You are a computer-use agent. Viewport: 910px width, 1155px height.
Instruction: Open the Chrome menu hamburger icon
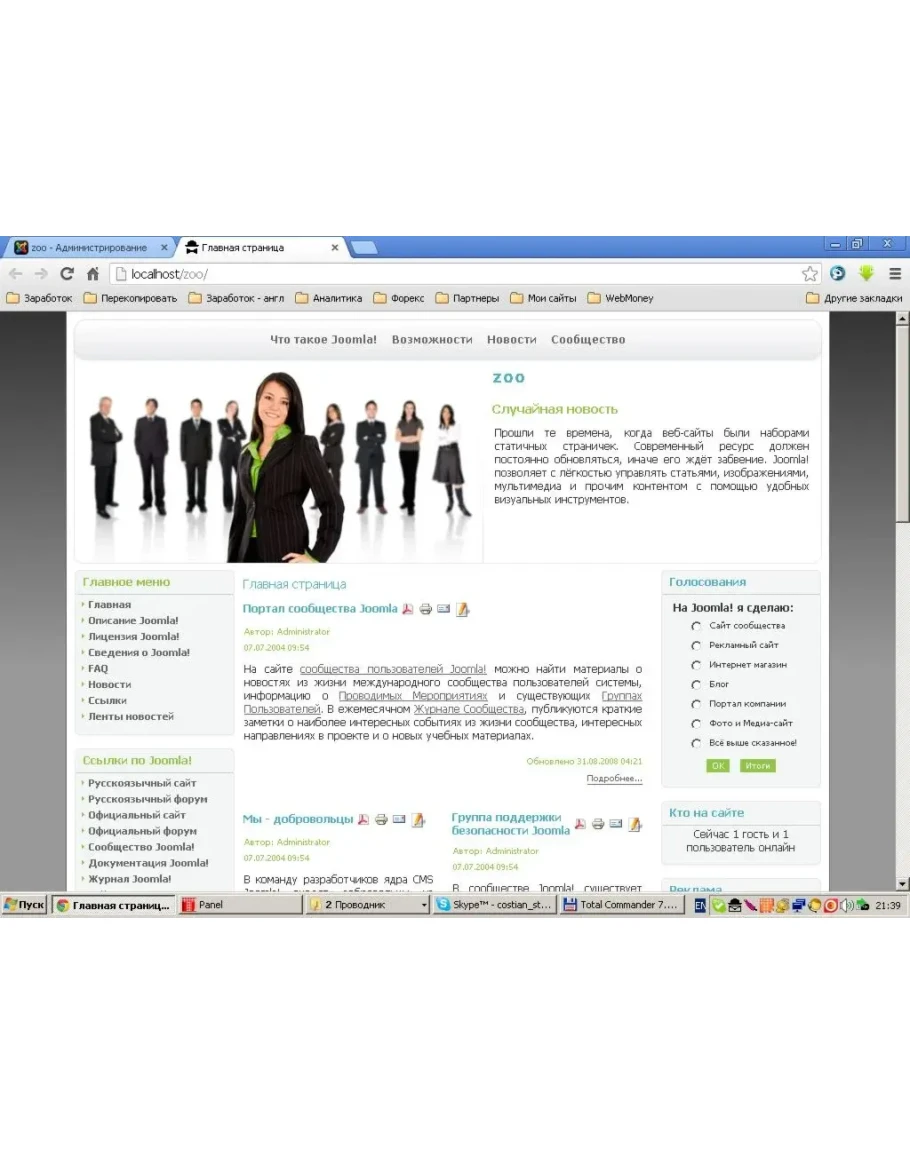point(895,274)
